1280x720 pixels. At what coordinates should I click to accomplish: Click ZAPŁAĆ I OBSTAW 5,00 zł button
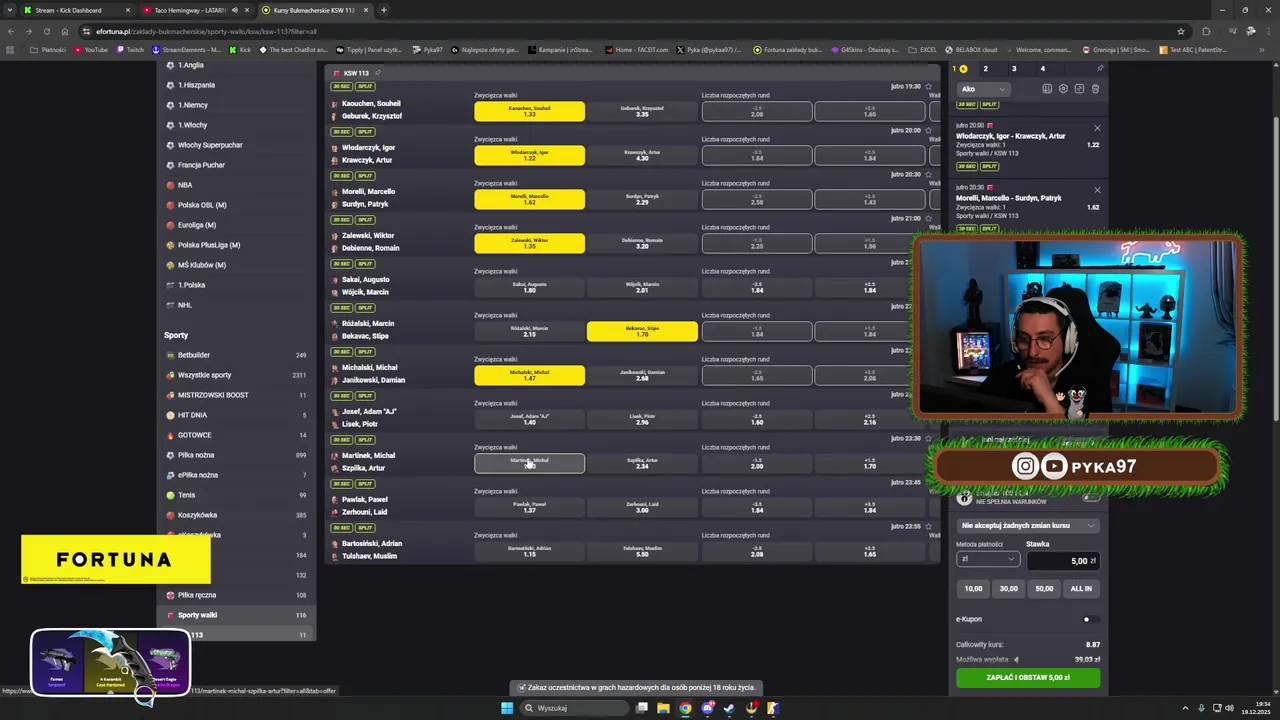point(1027,677)
